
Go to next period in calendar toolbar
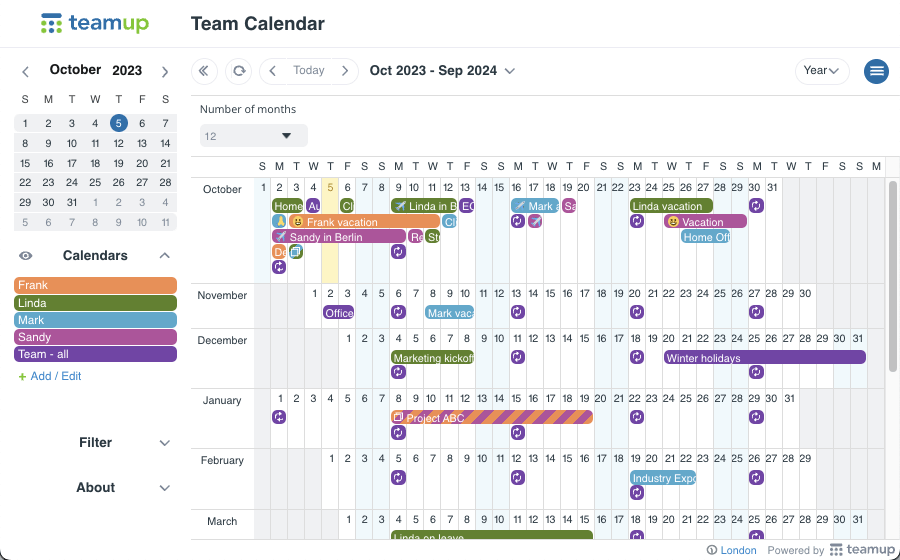345,71
